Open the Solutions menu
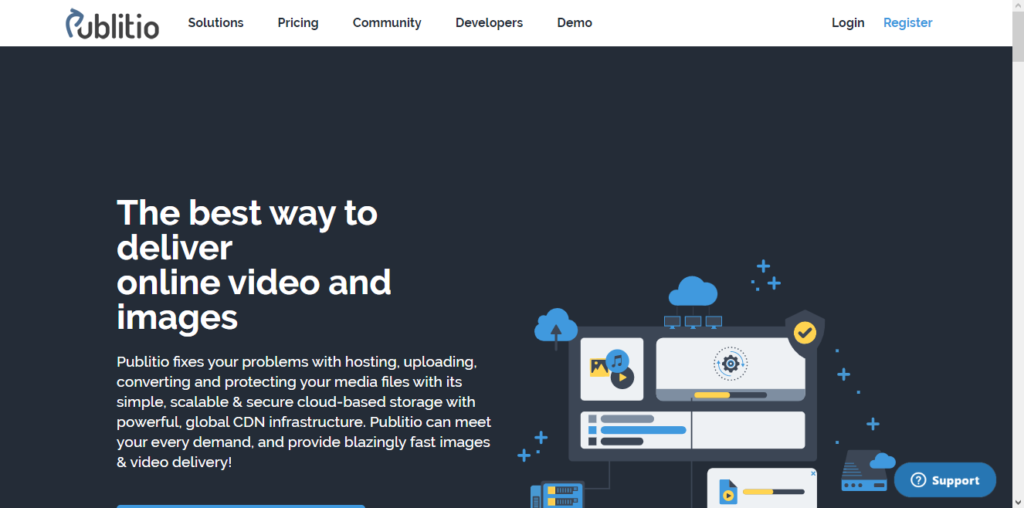The width and height of the screenshot is (1024, 508). (216, 23)
